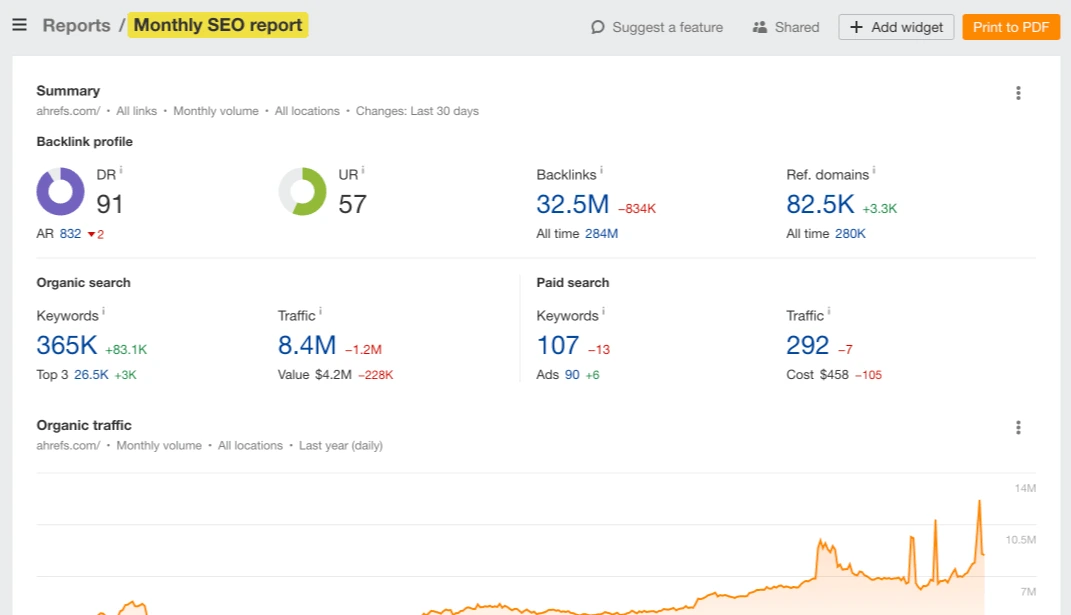Open the hamburger navigation menu
Screen dimensions: 1071x615
(19, 25)
